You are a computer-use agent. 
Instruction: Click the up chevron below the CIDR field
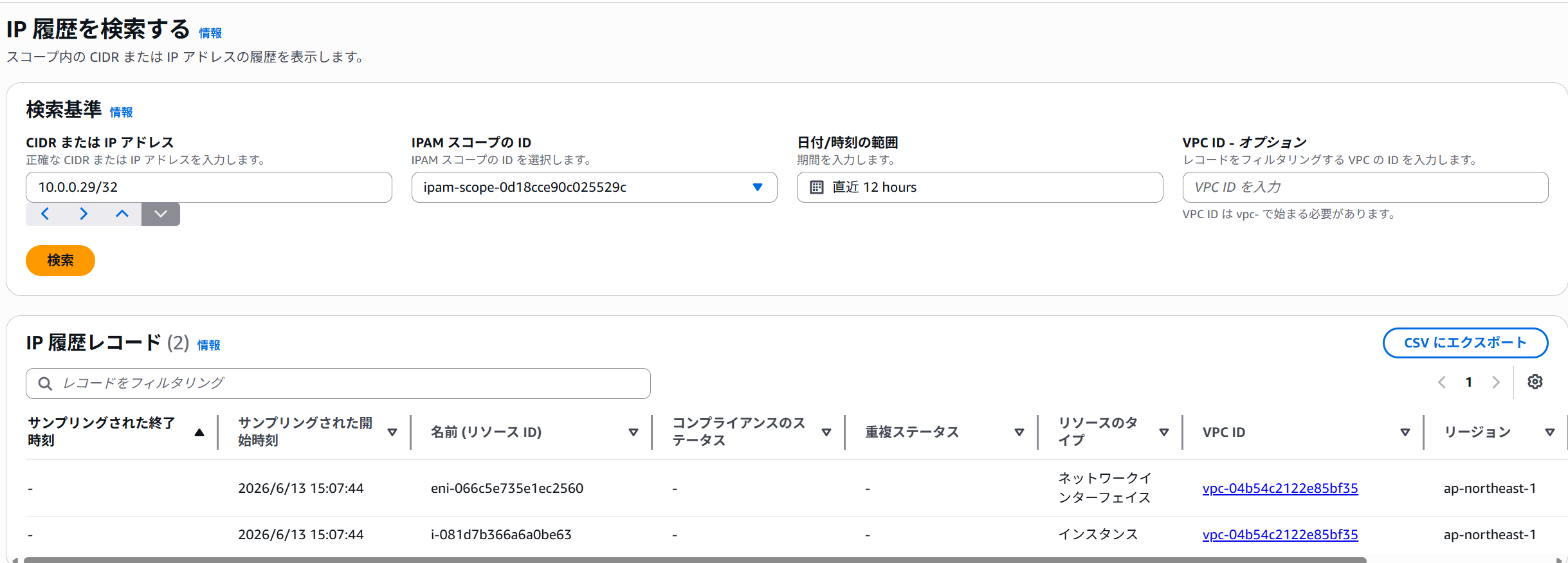(122, 214)
